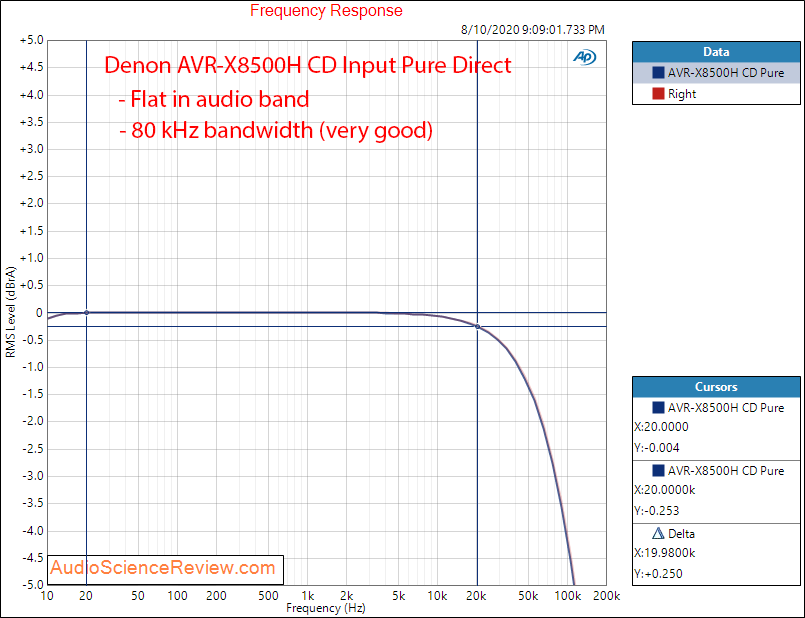805x618 pixels.
Task: Click the 500 tick label on the frequency axis
Action: pos(268,596)
